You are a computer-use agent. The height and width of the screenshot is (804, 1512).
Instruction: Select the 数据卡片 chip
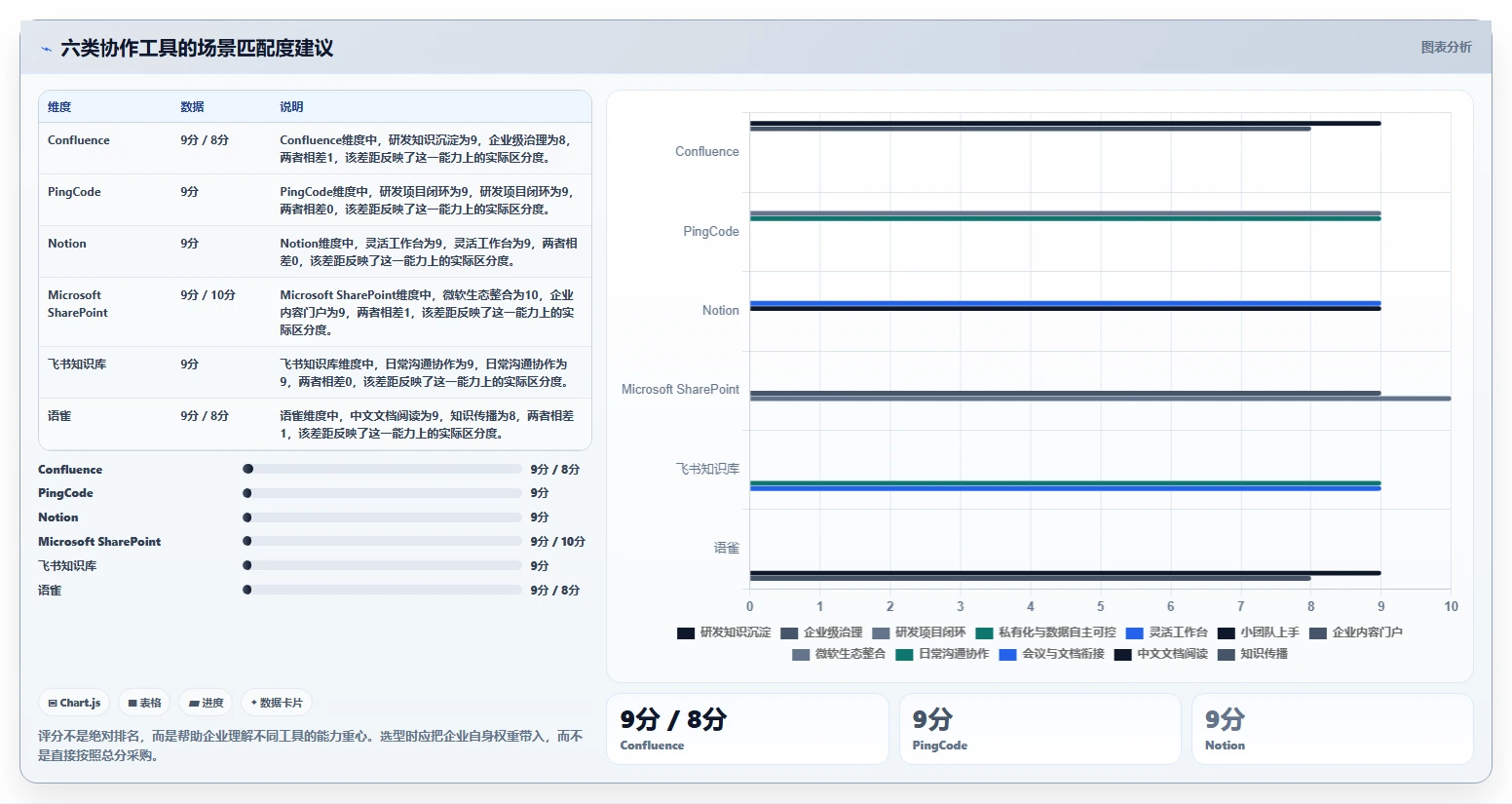(x=277, y=703)
